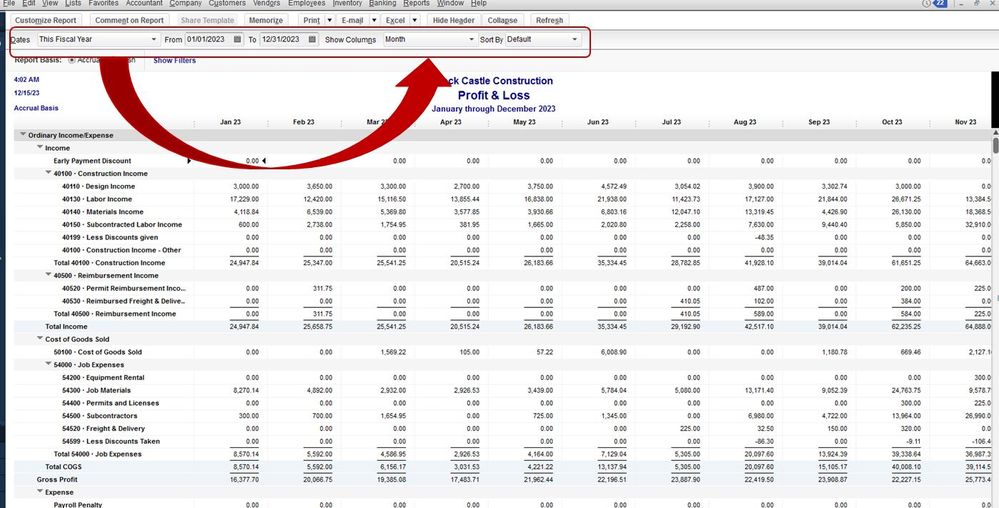Open the Help menu
The image size is (999, 508).
pos(478,3)
